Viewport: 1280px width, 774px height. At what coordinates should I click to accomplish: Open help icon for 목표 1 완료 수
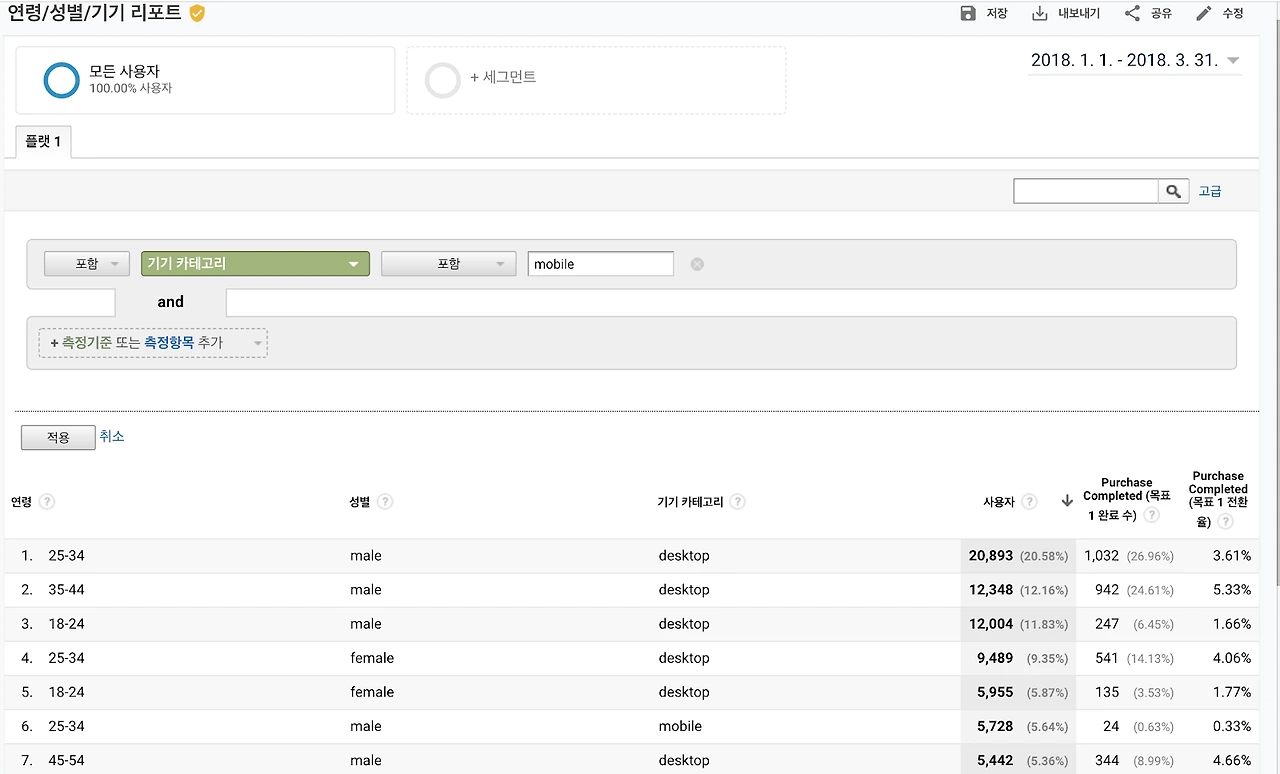pyautogui.click(x=1151, y=516)
